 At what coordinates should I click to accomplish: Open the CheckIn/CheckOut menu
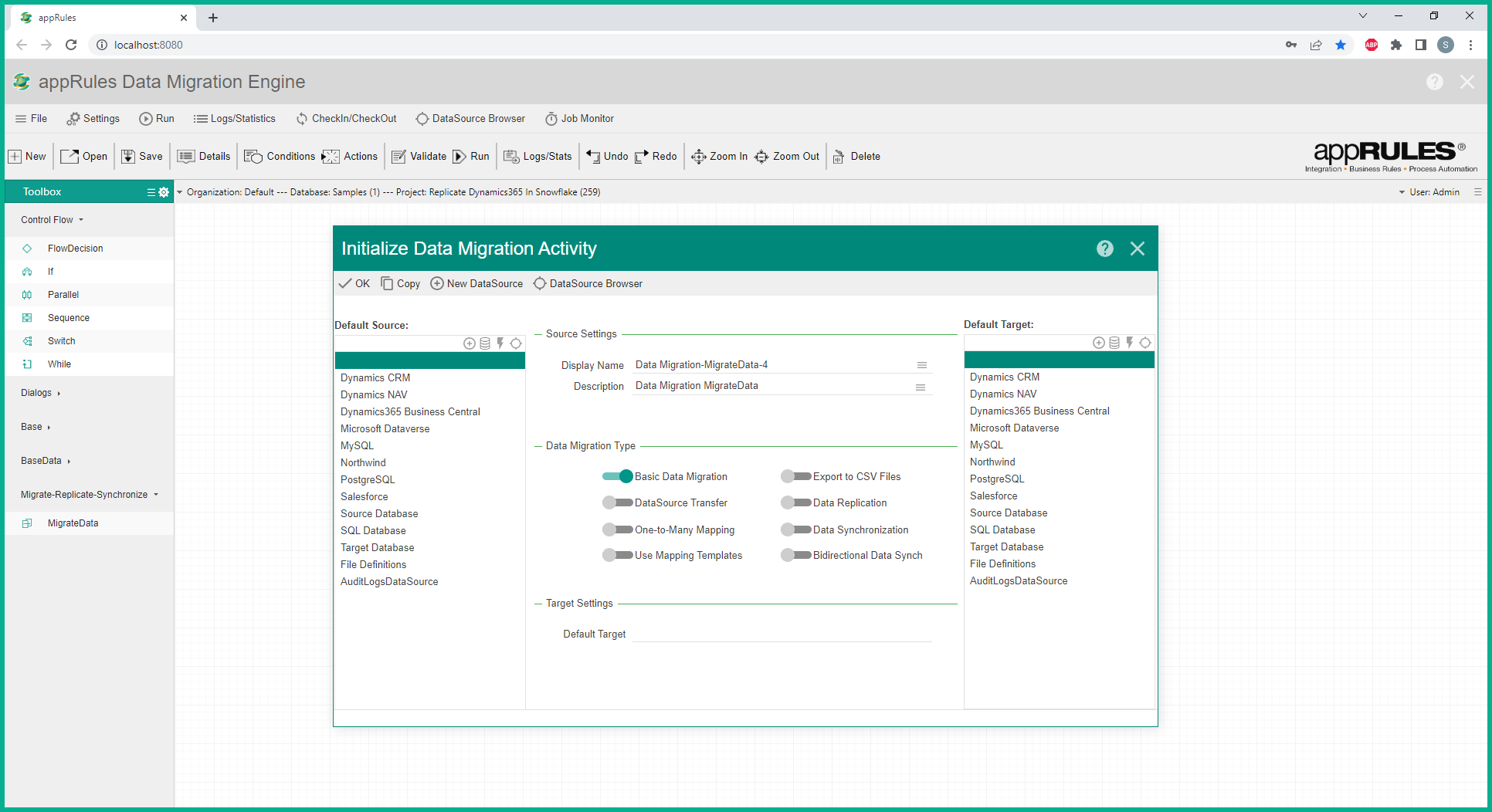coord(347,119)
